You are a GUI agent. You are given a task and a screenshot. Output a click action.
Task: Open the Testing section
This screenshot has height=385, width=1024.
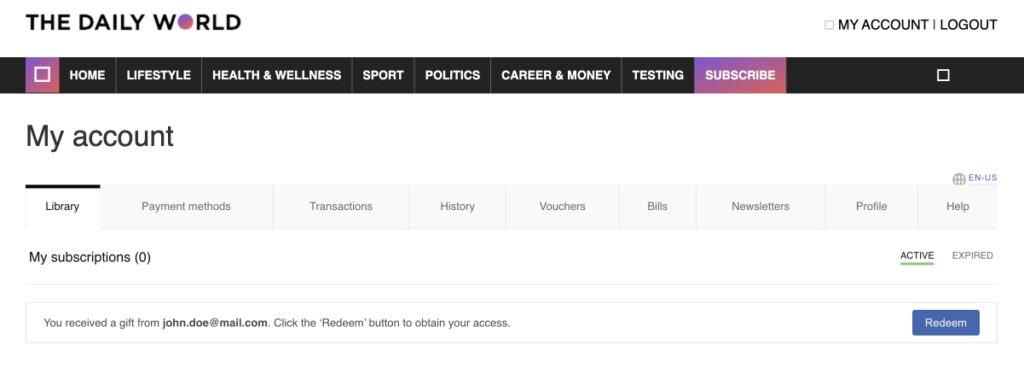pyautogui.click(x=658, y=75)
